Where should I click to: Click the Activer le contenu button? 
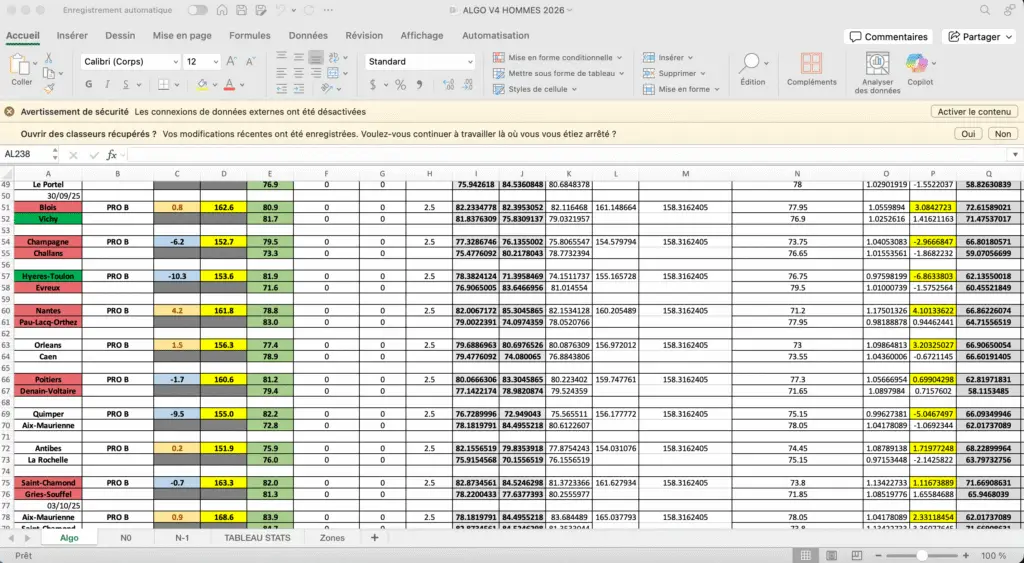pyautogui.click(x=974, y=112)
